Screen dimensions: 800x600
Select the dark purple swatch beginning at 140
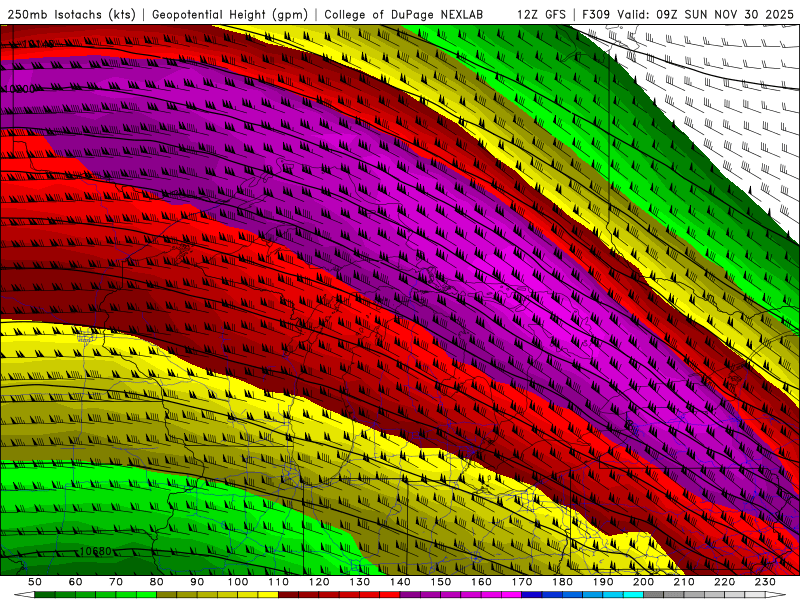coord(410,595)
